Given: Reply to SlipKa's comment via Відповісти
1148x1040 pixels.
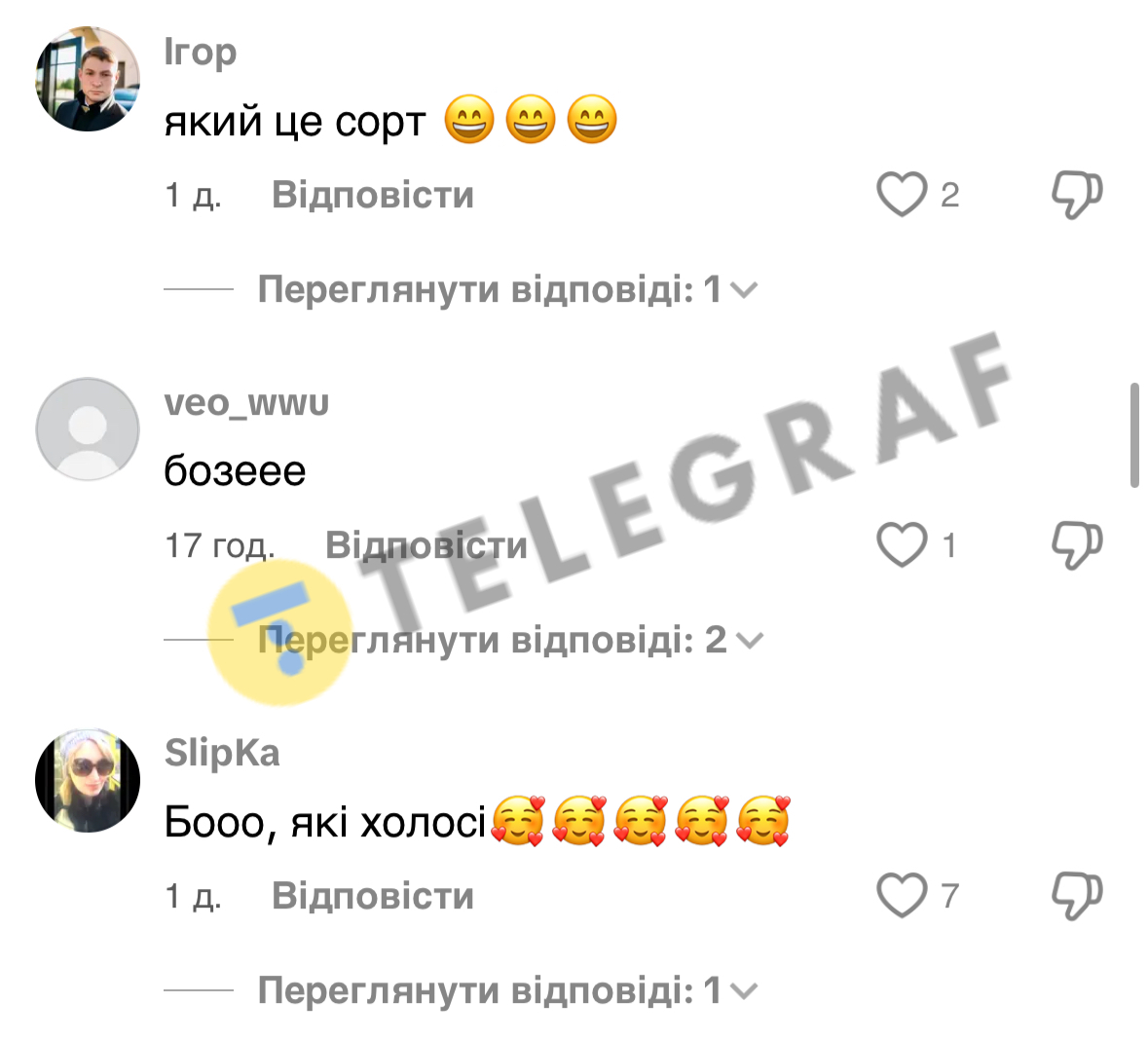Looking at the screenshot, I should pyautogui.click(x=373, y=896).
